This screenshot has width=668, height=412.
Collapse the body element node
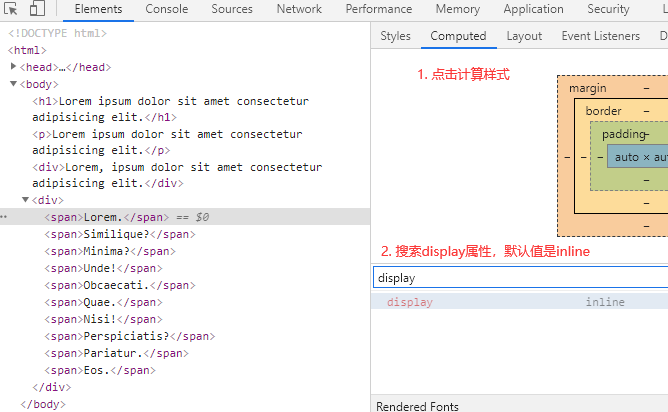(x=13, y=84)
